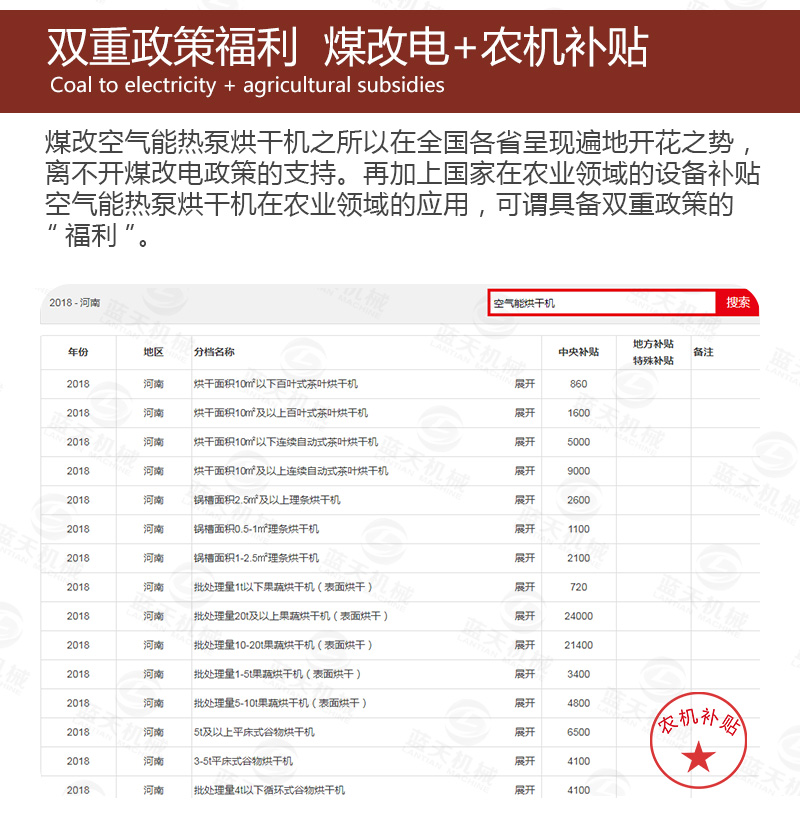
Task: Expand the 860 subsidy tea dryer row
Action: (525, 384)
